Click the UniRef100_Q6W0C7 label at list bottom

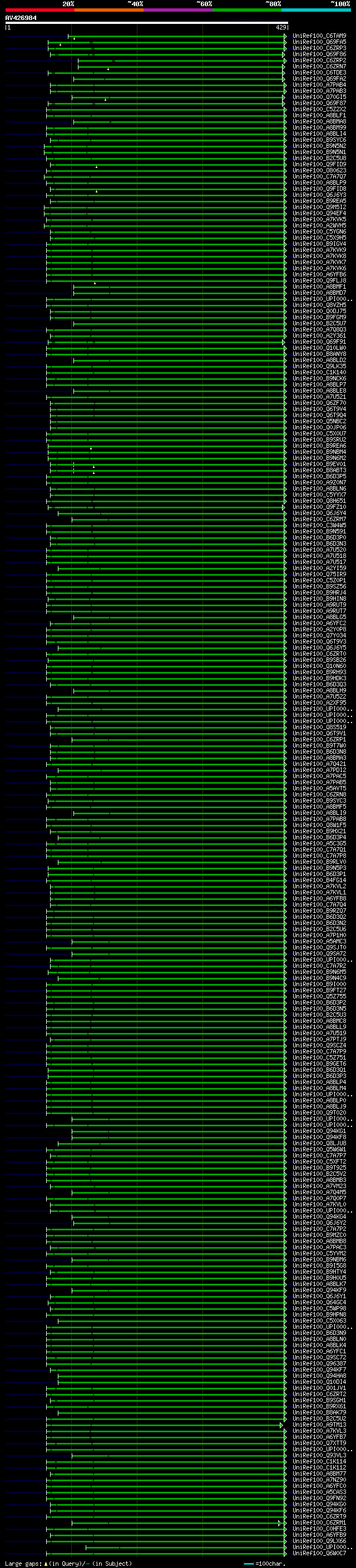[319, 1553]
